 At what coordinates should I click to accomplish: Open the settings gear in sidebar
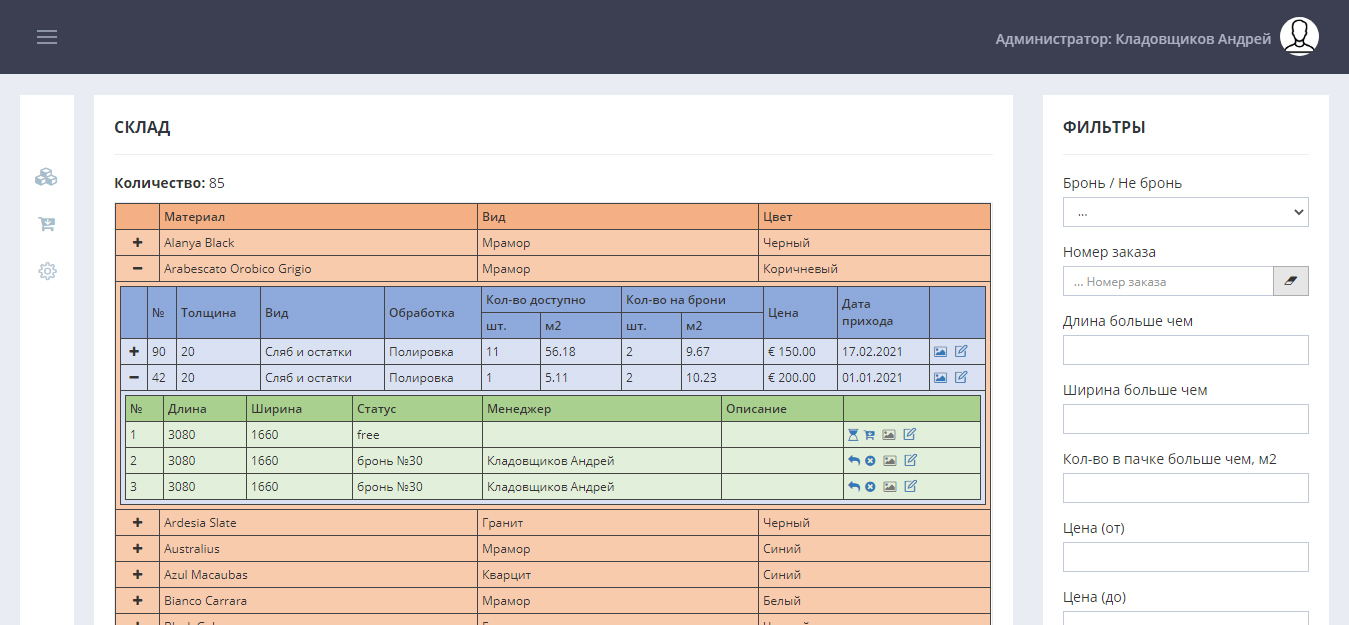(x=46, y=271)
